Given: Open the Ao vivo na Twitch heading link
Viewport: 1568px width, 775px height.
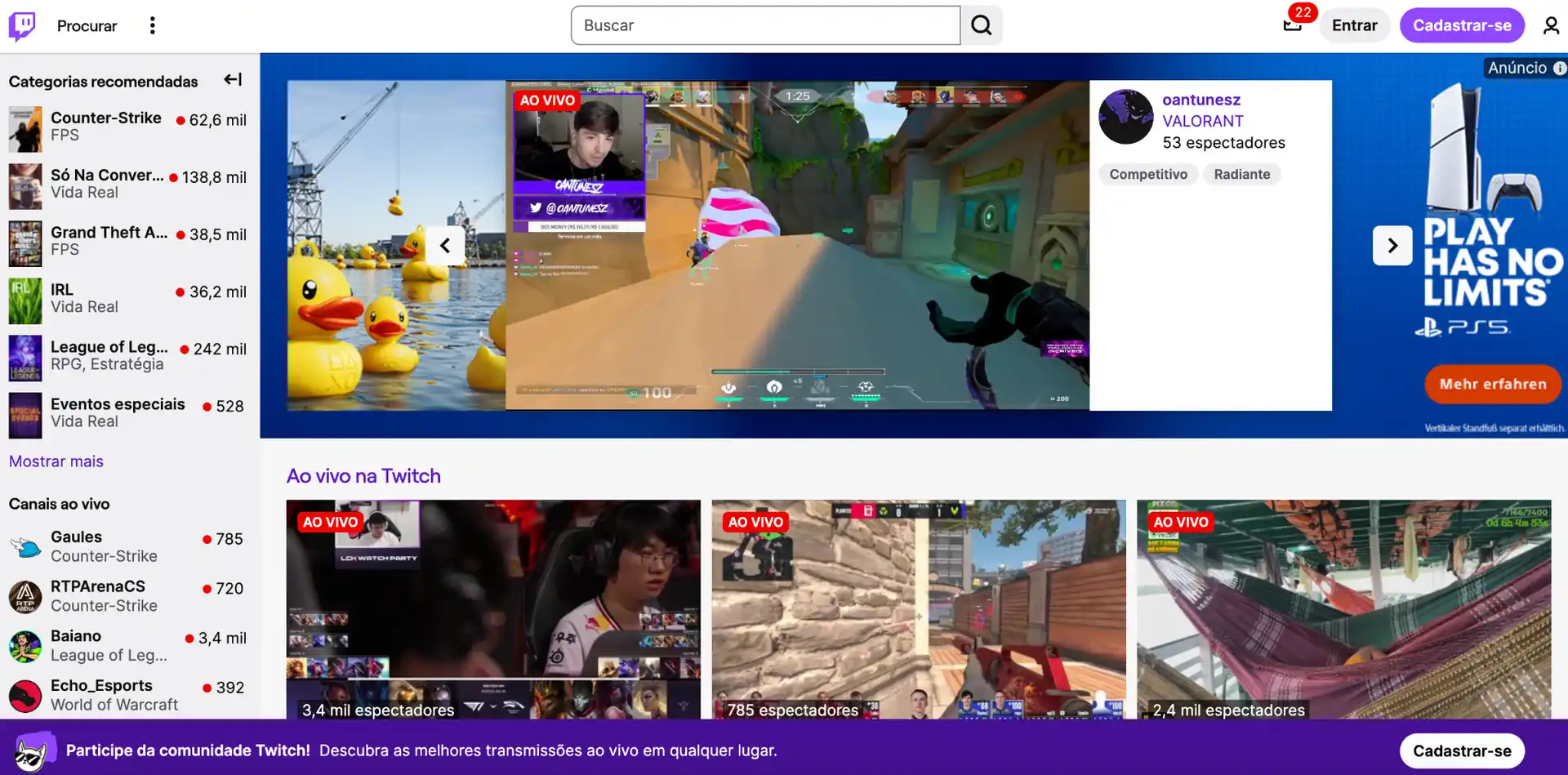Looking at the screenshot, I should (x=363, y=476).
